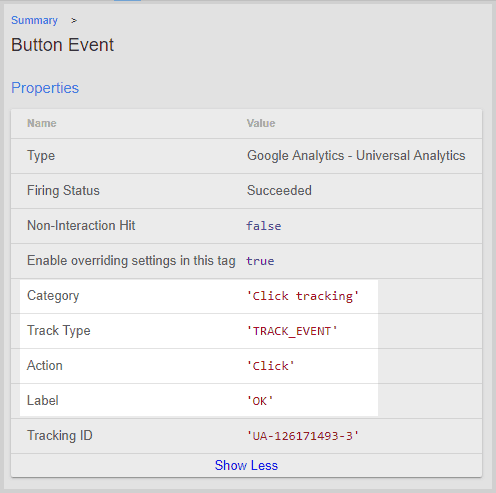Select the 'Click tracking' value
The width and height of the screenshot is (496, 493).
click(x=303, y=296)
